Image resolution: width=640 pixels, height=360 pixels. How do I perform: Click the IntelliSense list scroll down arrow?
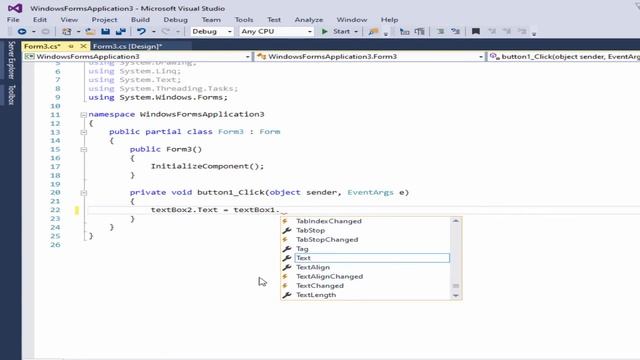[456, 296]
